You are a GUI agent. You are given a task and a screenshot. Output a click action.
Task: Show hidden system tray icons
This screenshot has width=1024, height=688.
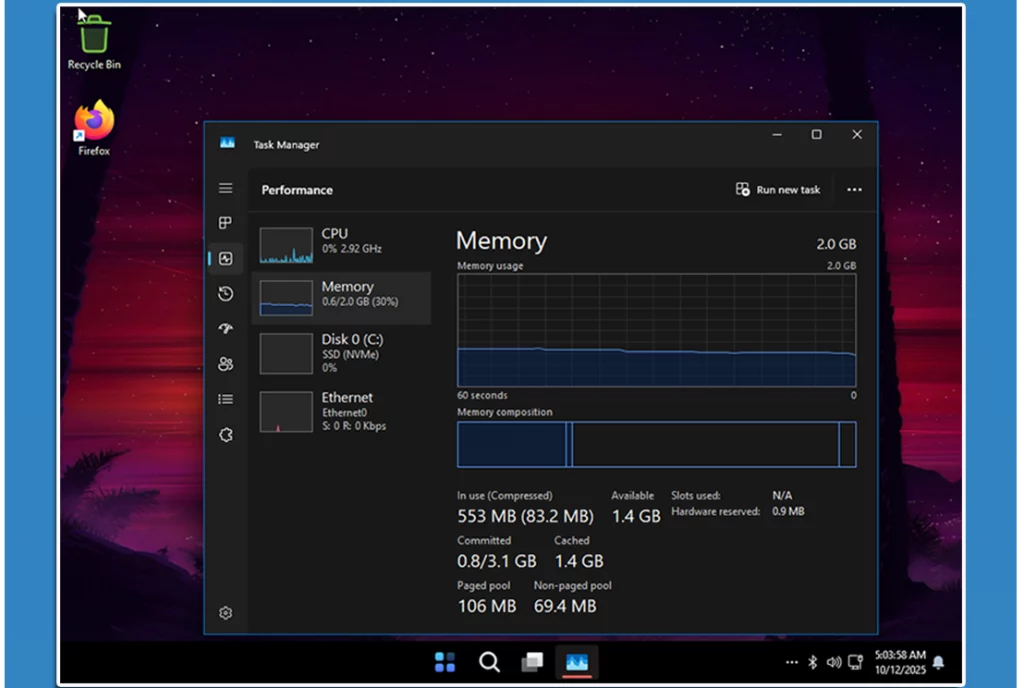click(792, 662)
